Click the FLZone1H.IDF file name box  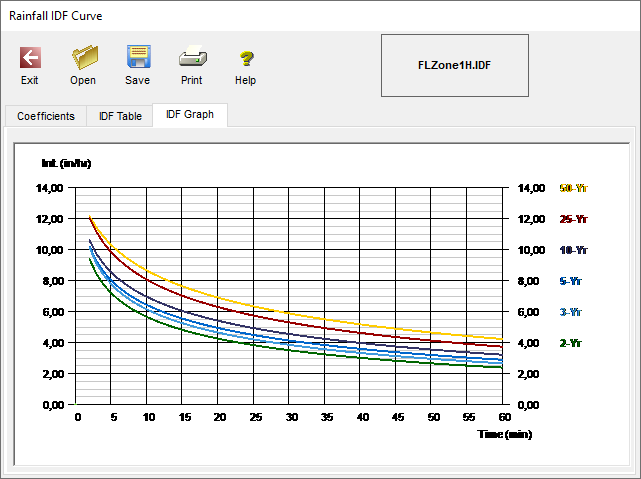[455, 65]
